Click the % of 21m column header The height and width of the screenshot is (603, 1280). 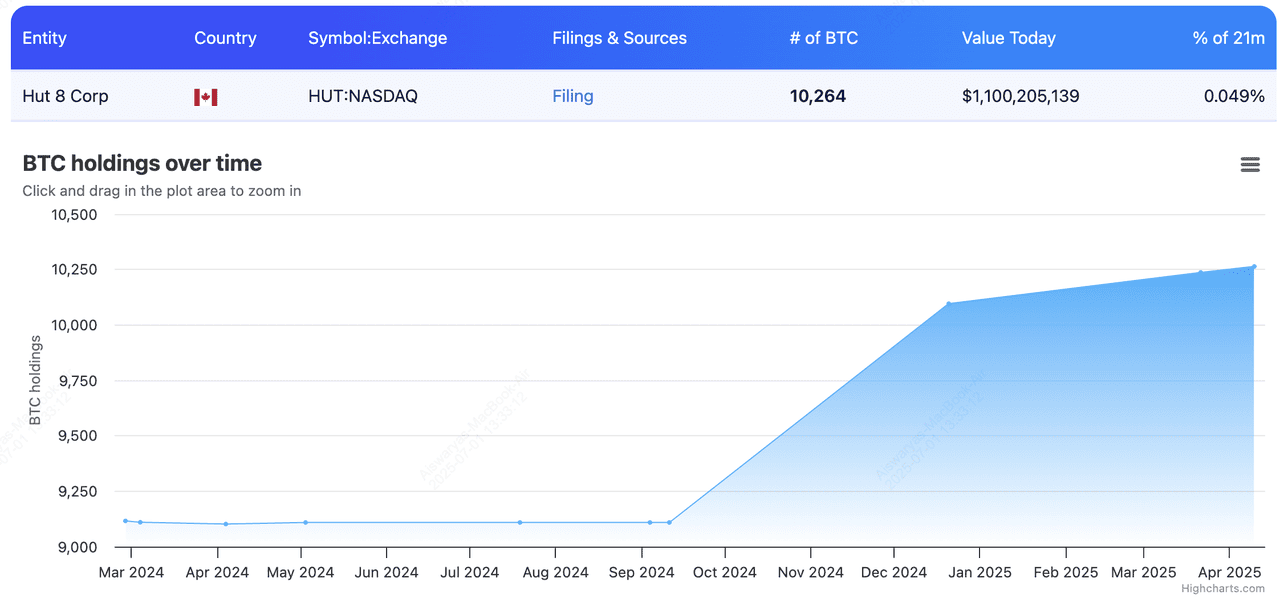pyautogui.click(x=1228, y=38)
